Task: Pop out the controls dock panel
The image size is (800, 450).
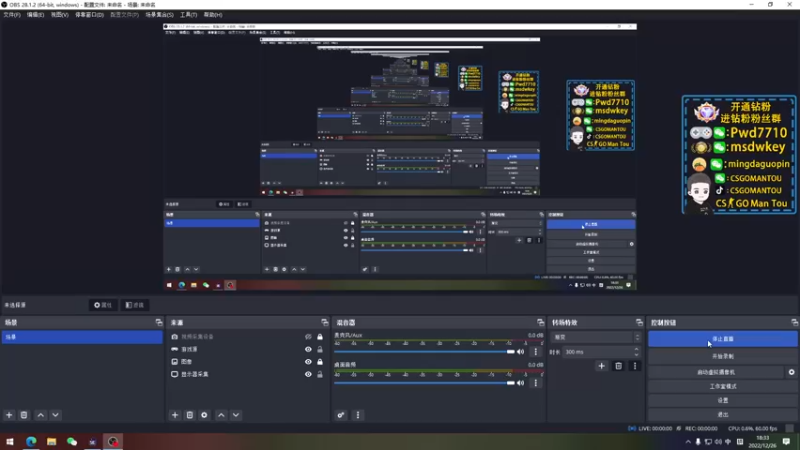Action: (794, 322)
